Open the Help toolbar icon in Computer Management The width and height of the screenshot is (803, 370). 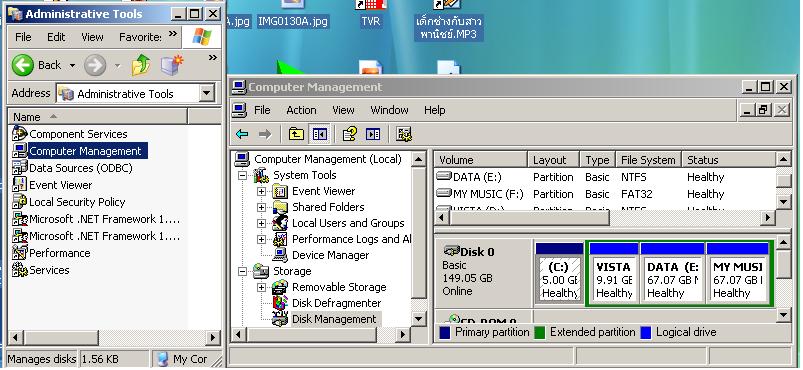[x=350, y=134]
